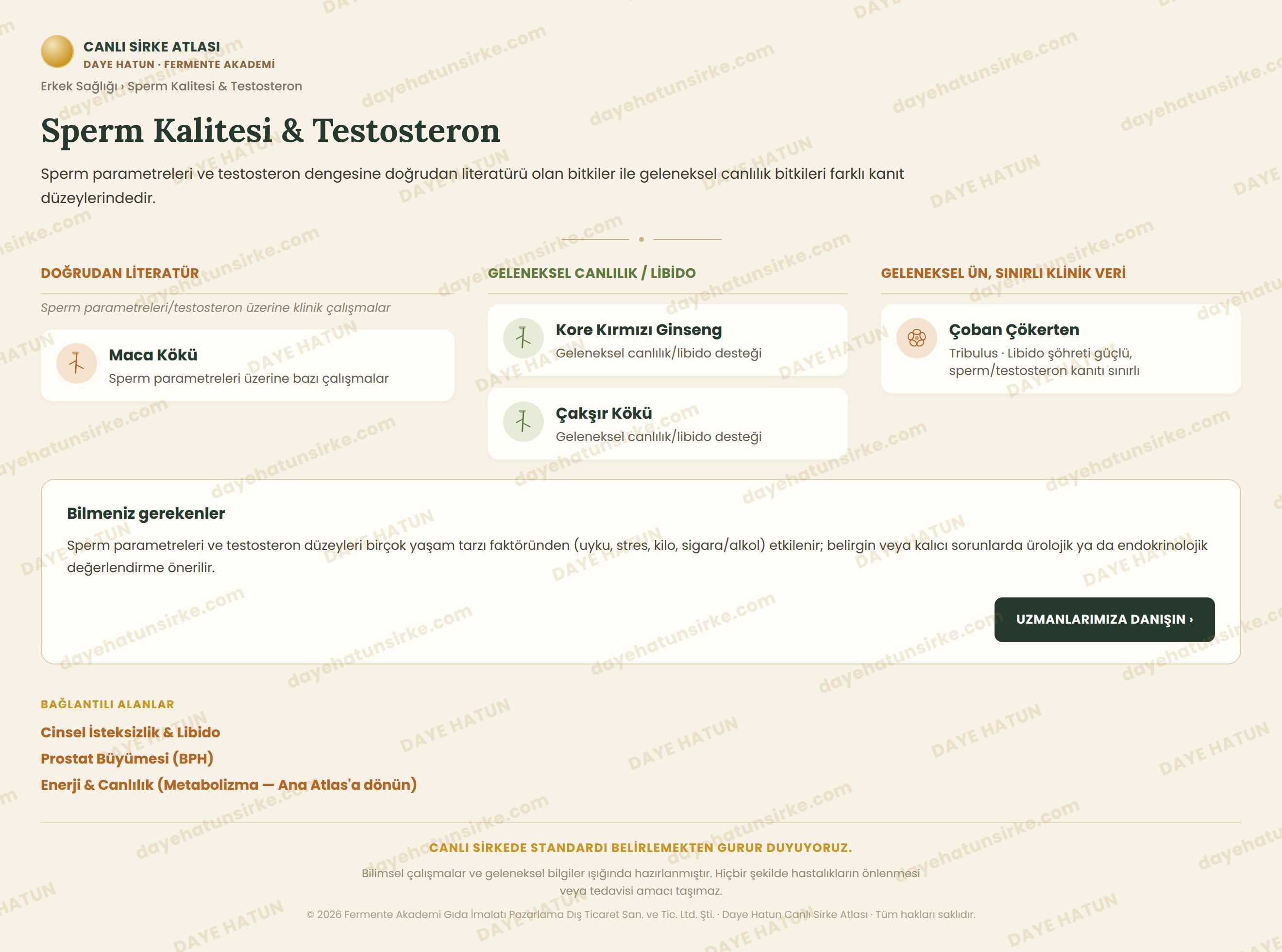
Task: Click the Daye Hatun · Fermente Akademi subtitle
Action: point(179,65)
